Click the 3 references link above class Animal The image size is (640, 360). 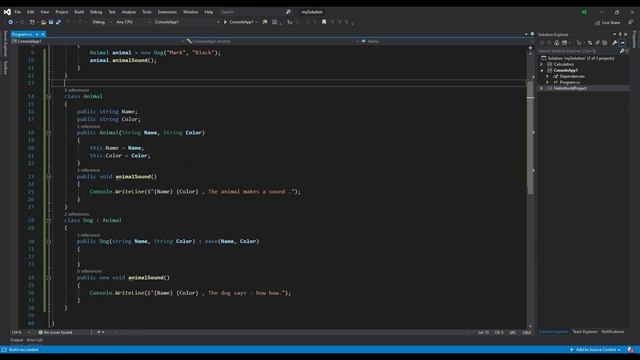(x=76, y=90)
